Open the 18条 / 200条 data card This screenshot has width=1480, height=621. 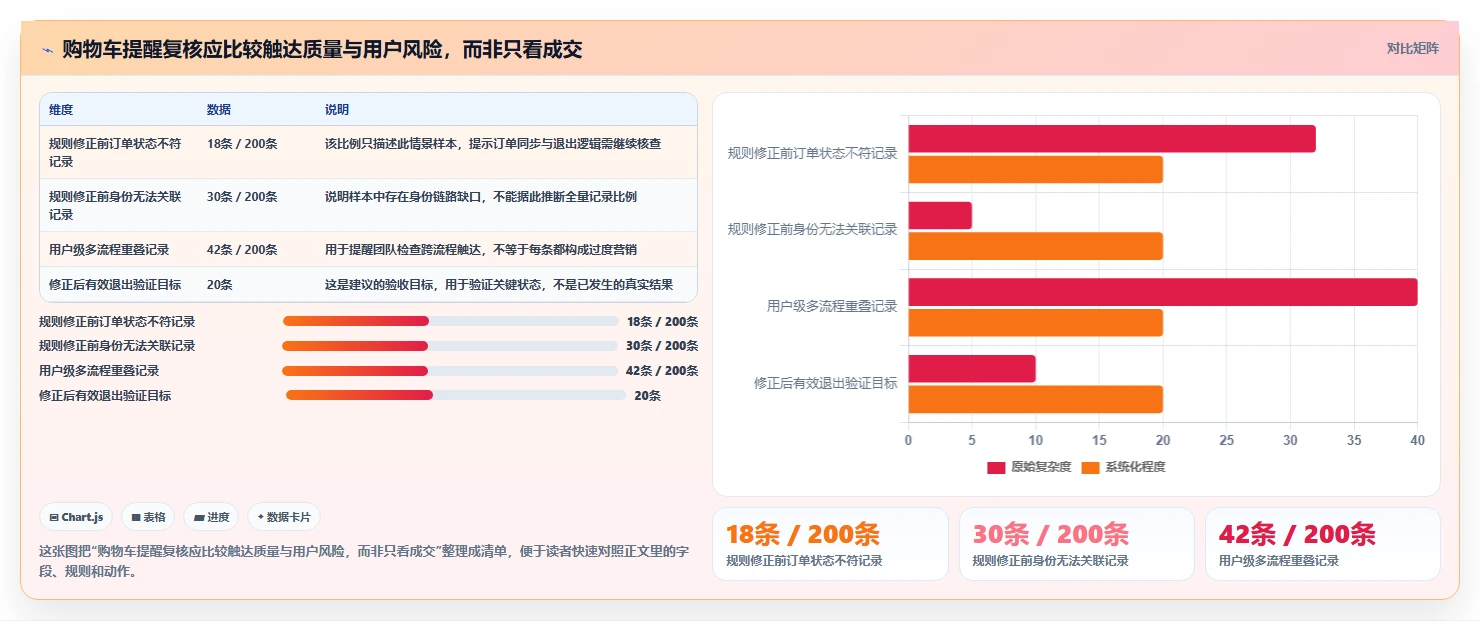pyautogui.click(x=830, y=544)
